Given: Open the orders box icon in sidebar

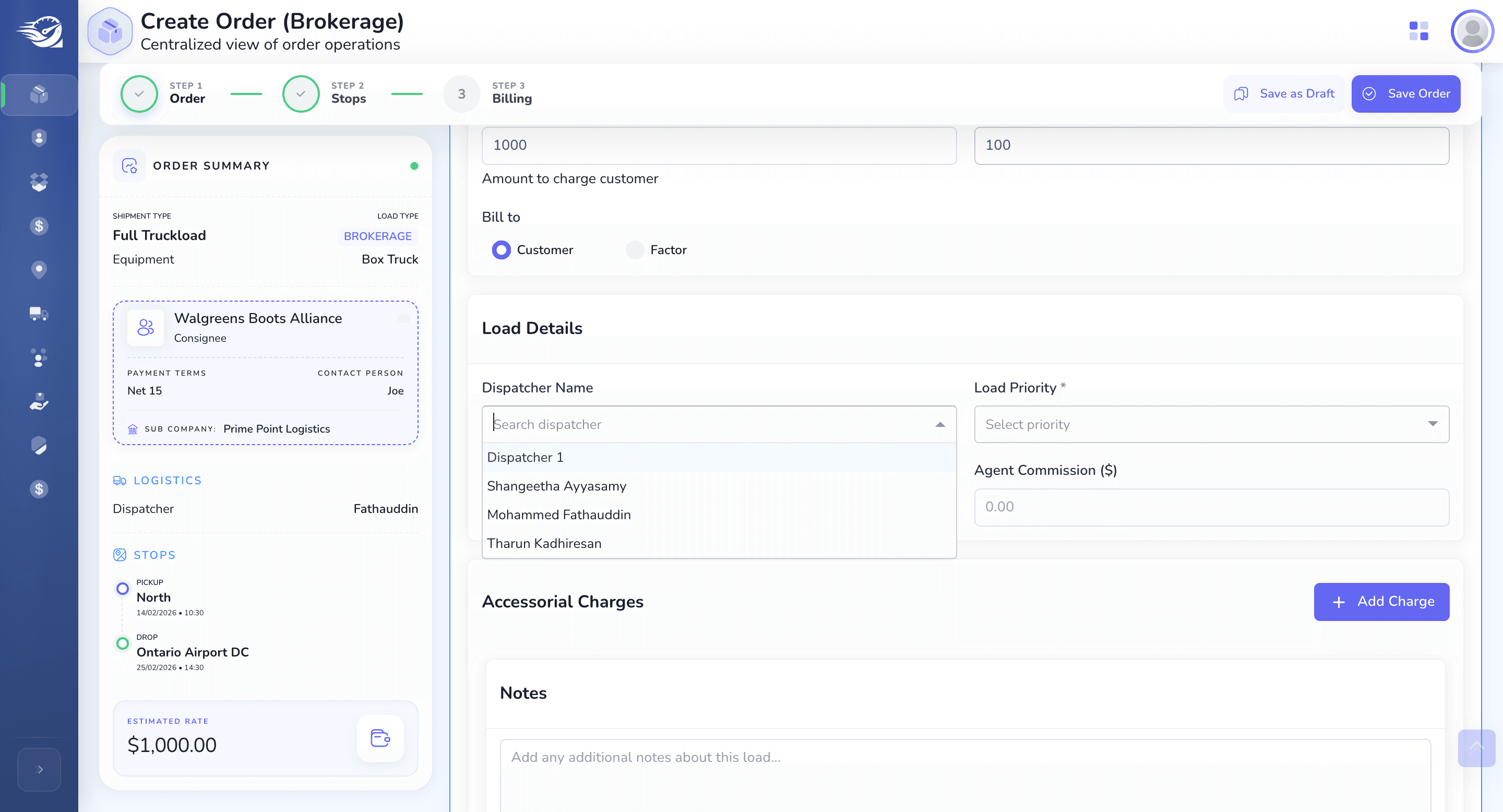Looking at the screenshot, I should pyautogui.click(x=39, y=94).
